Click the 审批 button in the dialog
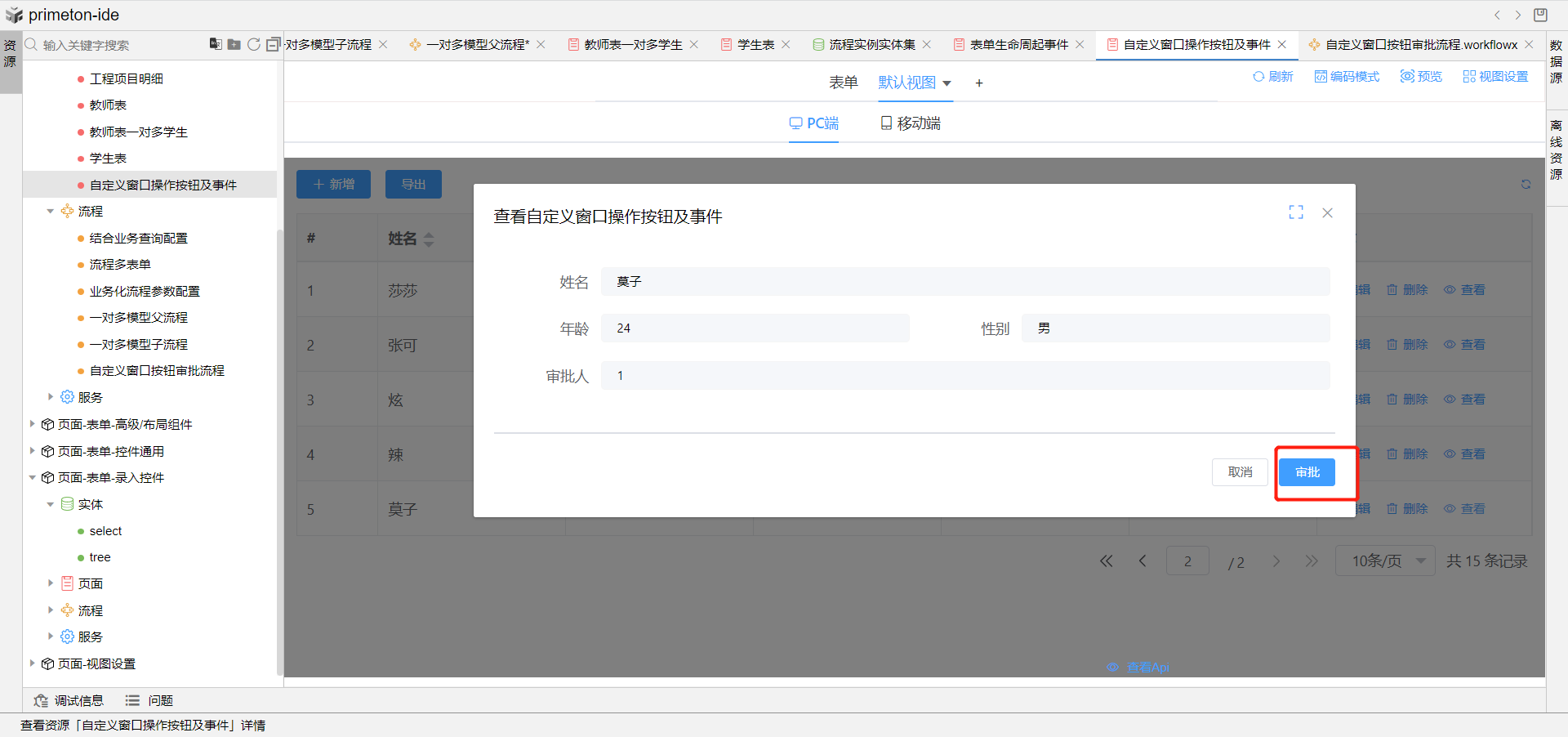 tap(1307, 472)
